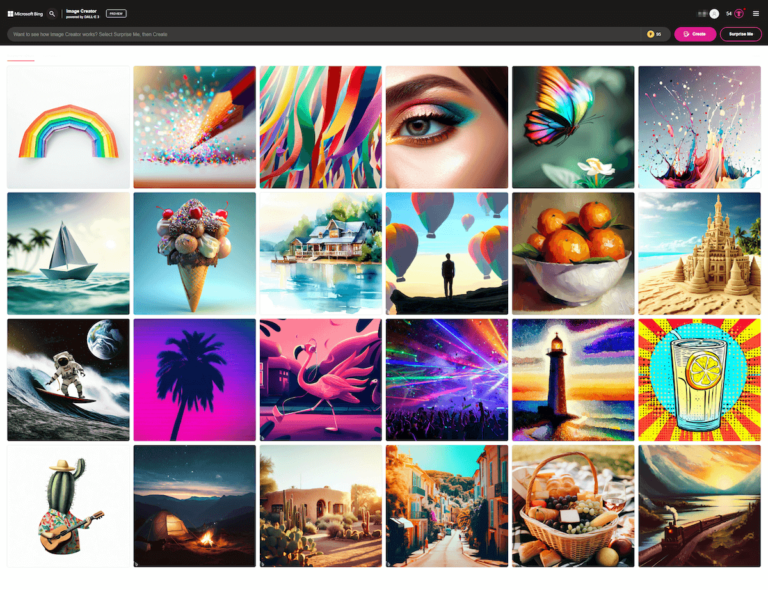The height and width of the screenshot is (590, 768).
Task: Open the hamburger menu
Action: coord(756,13)
